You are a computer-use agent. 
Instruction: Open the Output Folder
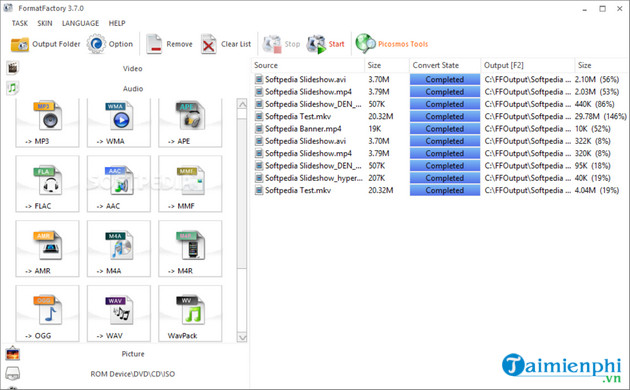coord(45,44)
